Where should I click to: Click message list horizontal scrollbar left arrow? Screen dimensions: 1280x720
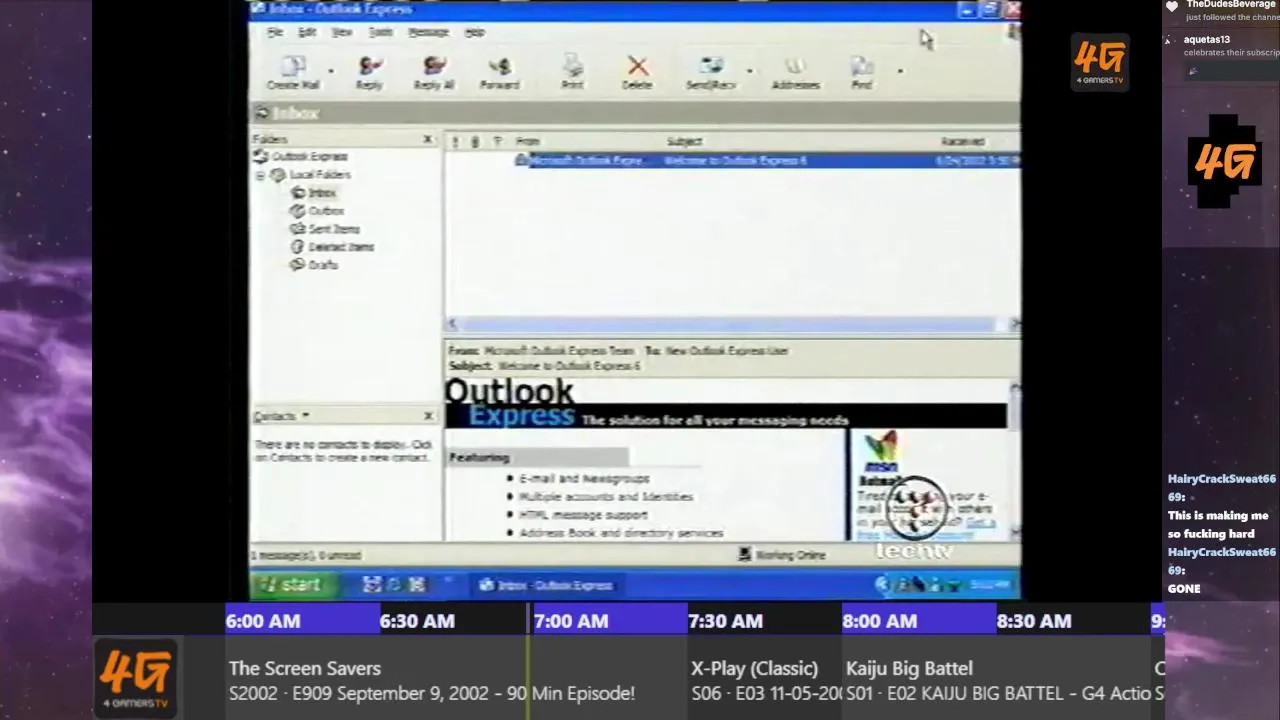(x=452, y=324)
